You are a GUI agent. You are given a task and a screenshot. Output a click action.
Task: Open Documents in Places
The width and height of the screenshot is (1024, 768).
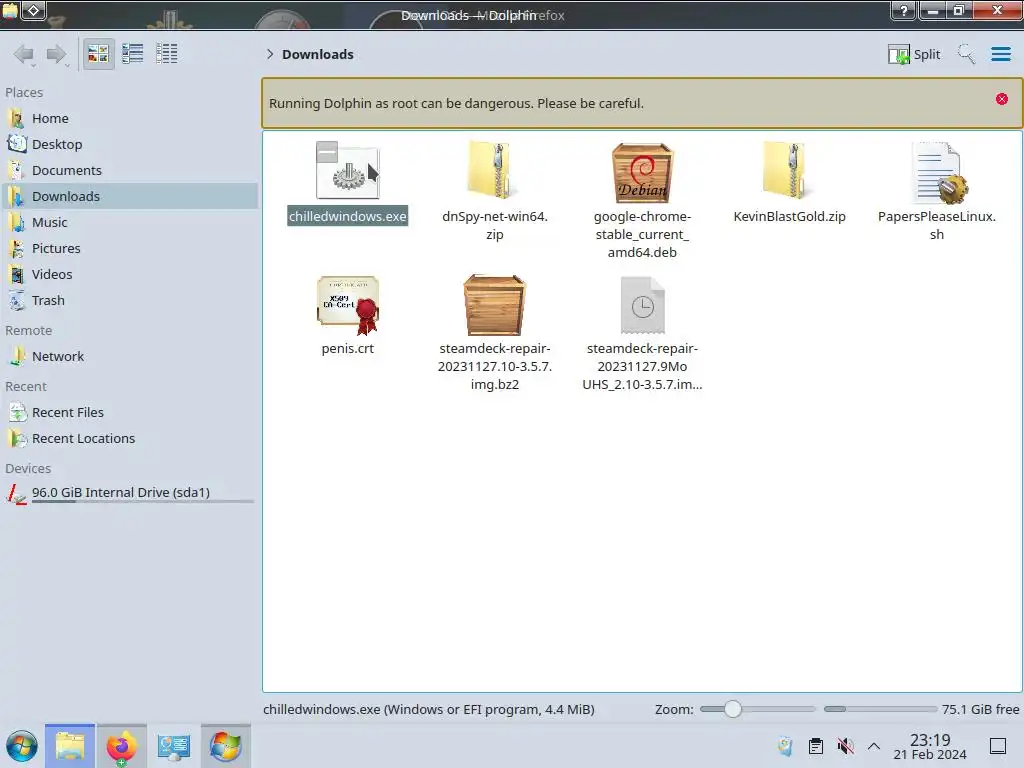(x=131, y=170)
